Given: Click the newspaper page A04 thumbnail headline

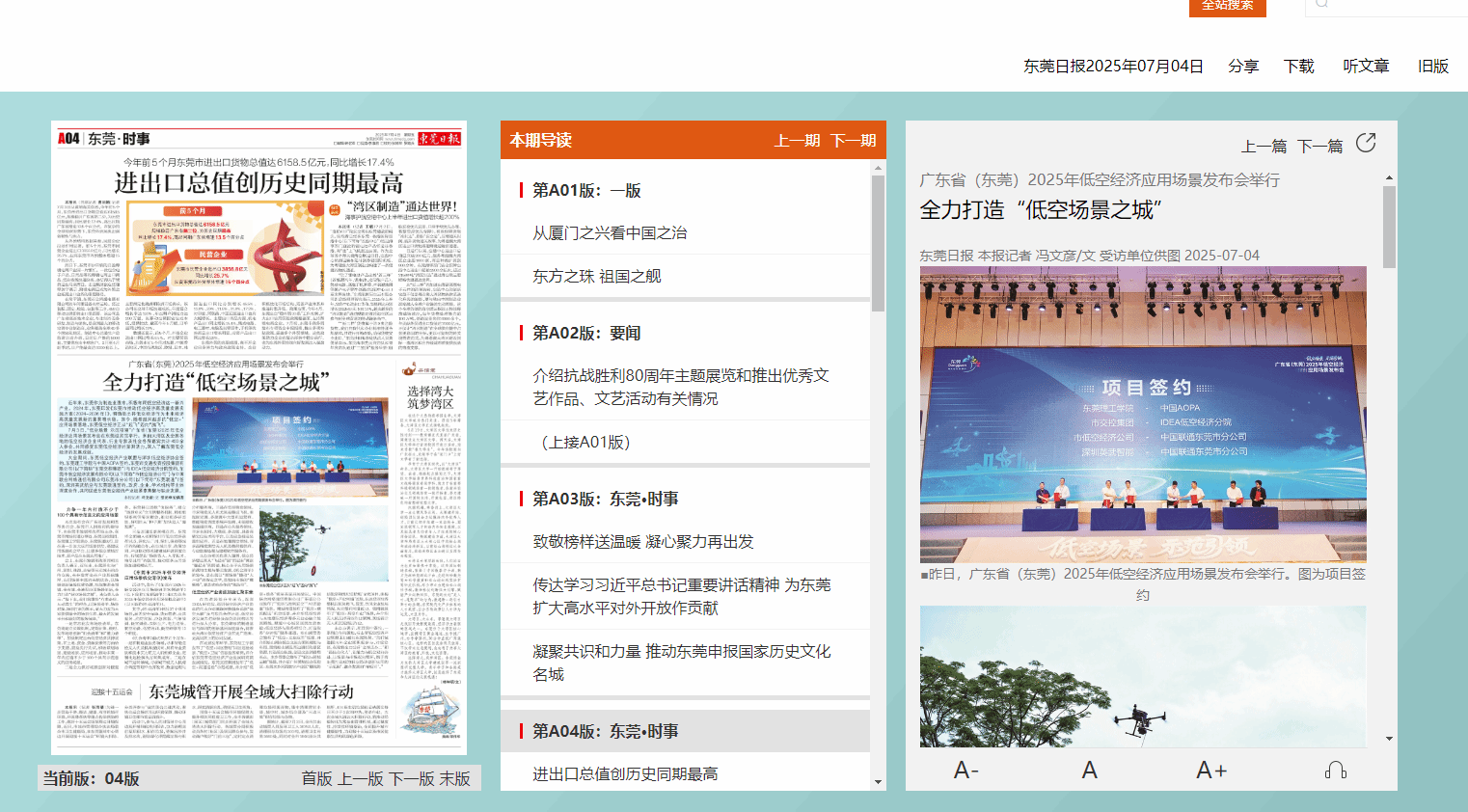Looking at the screenshot, I should pos(258,183).
